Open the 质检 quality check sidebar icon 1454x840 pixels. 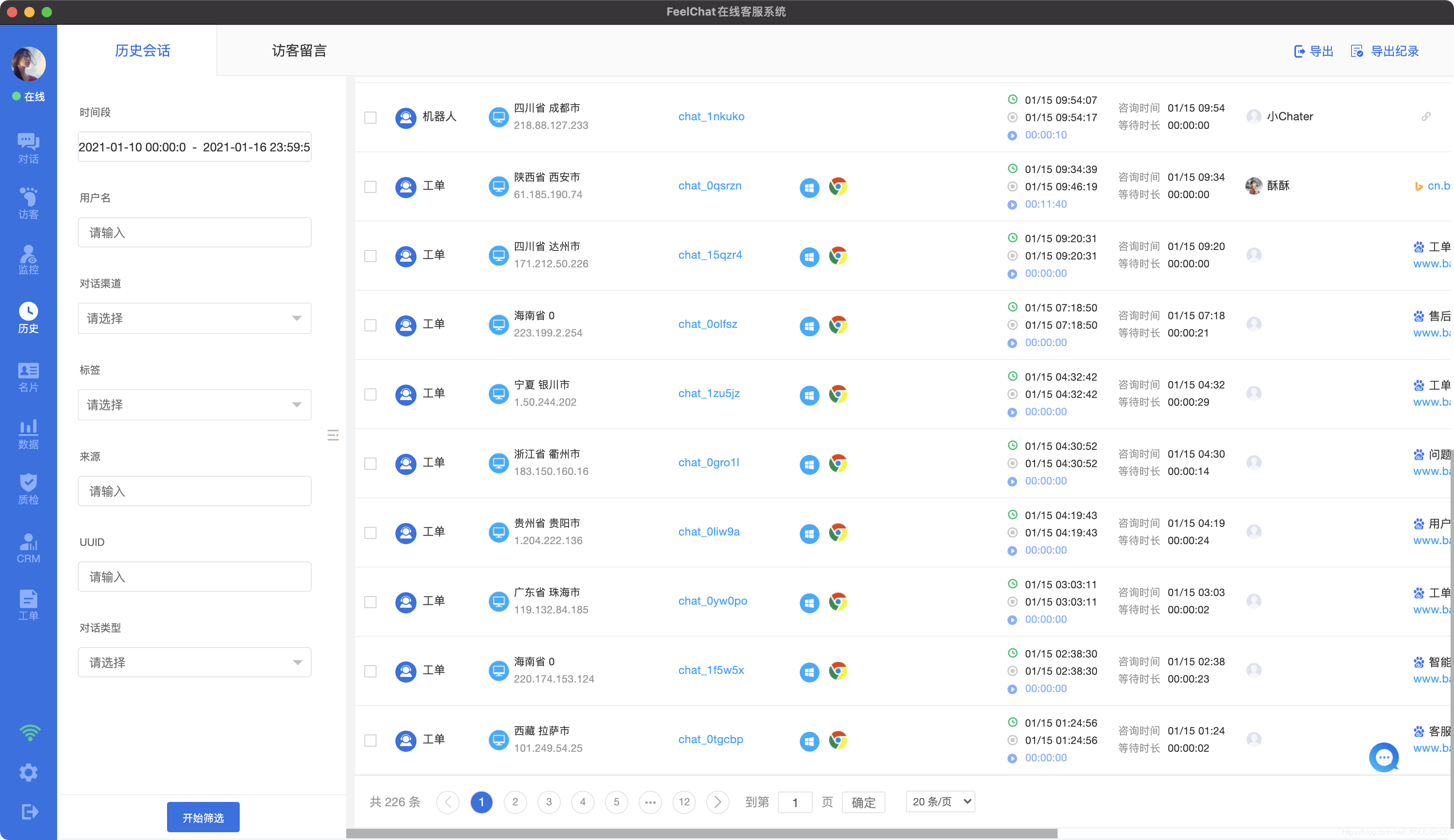pyautogui.click(x=28, y=489)
